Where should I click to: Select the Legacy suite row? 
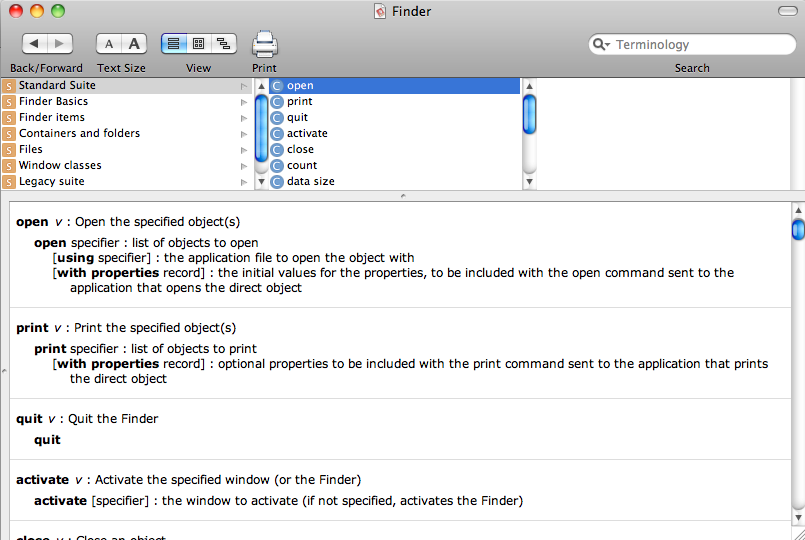tap(127, 181)
